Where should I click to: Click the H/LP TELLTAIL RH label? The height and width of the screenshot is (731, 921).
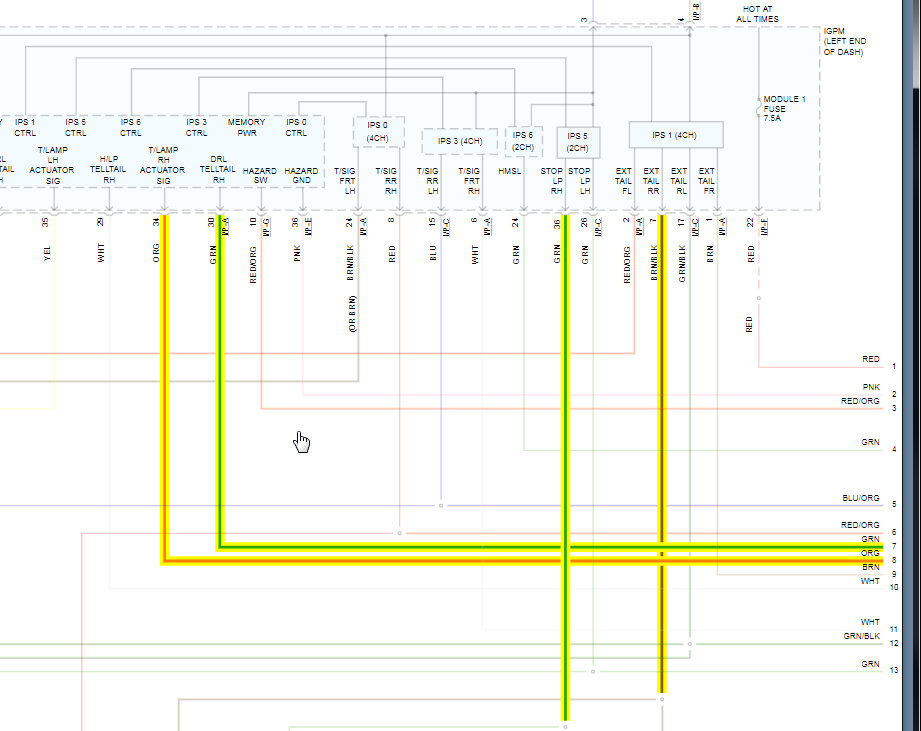click(x=108, y=170)
